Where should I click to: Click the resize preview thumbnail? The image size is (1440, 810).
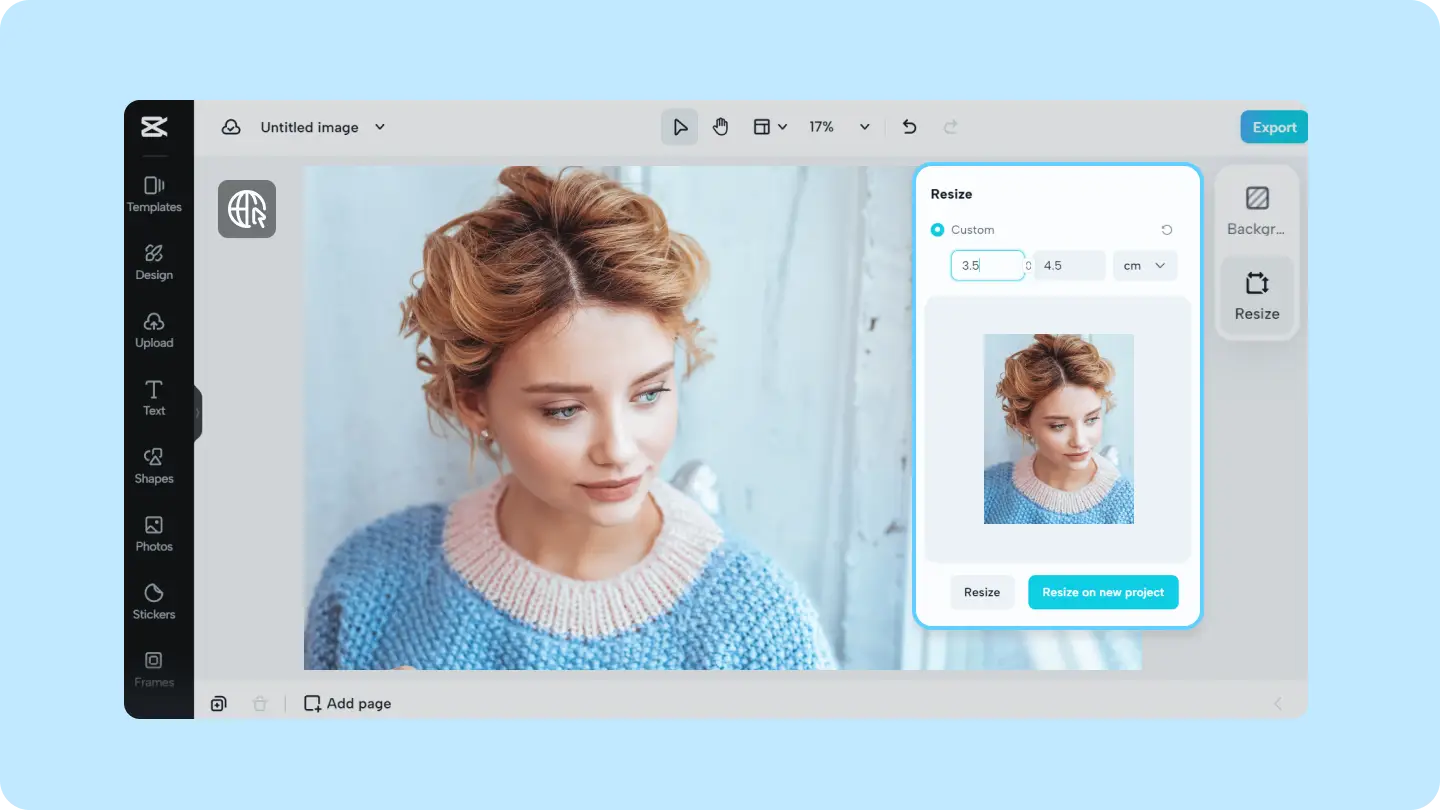[x=1059, y=429]
